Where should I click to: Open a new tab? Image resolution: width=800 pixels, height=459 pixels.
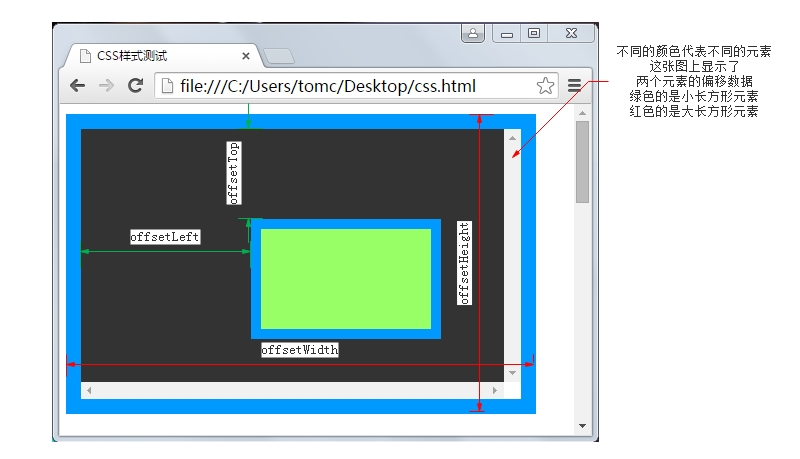tap(279, 56)
